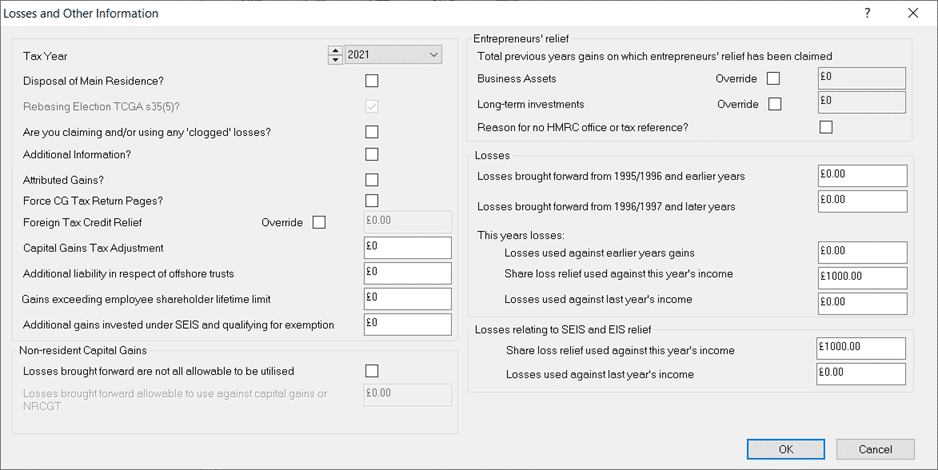The image size is (938, 470).
Task: Tick Foreign Tax Credit Relief Override
Action: [319, 222]
